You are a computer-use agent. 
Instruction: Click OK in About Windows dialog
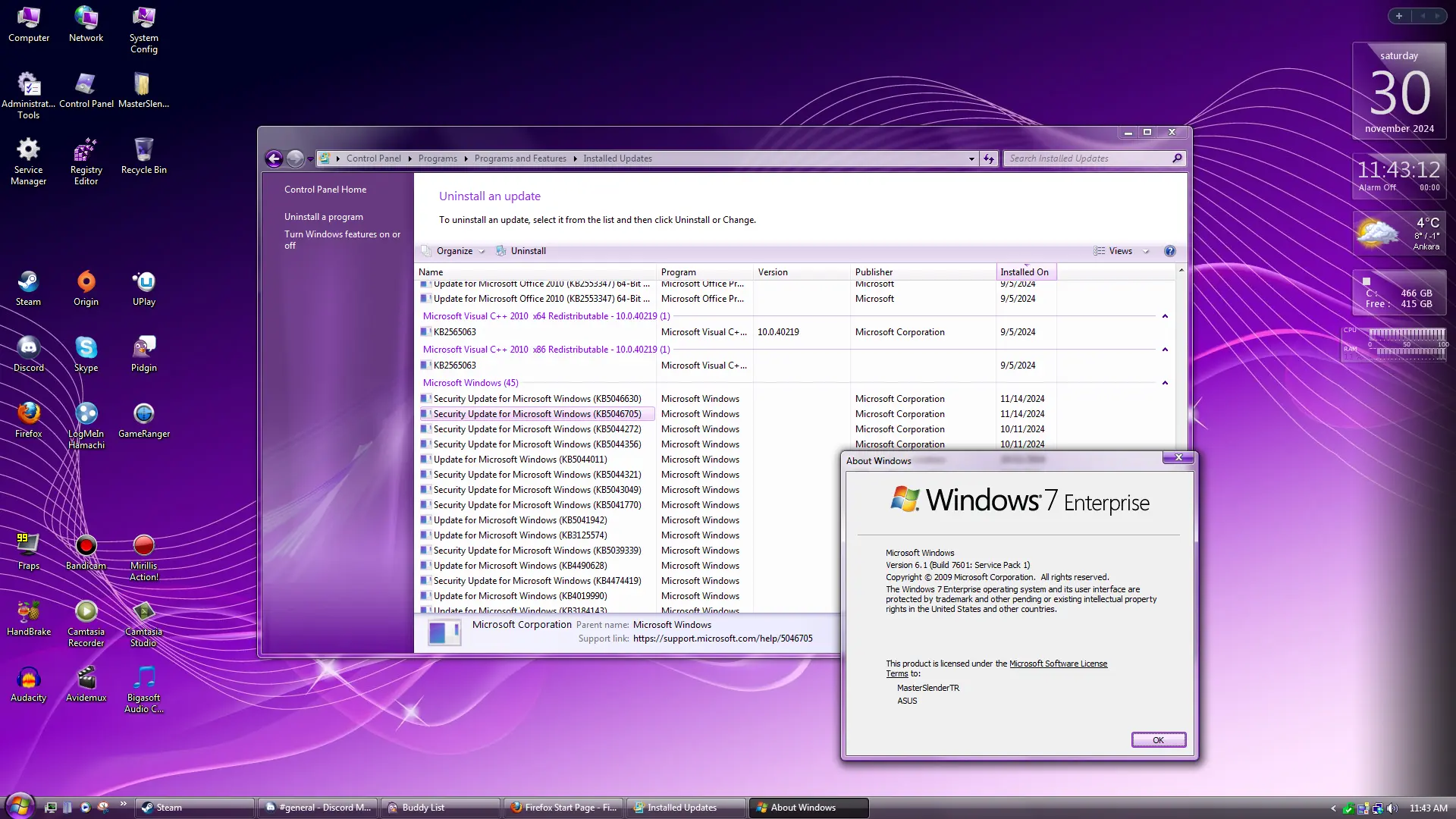[1158, 740]
